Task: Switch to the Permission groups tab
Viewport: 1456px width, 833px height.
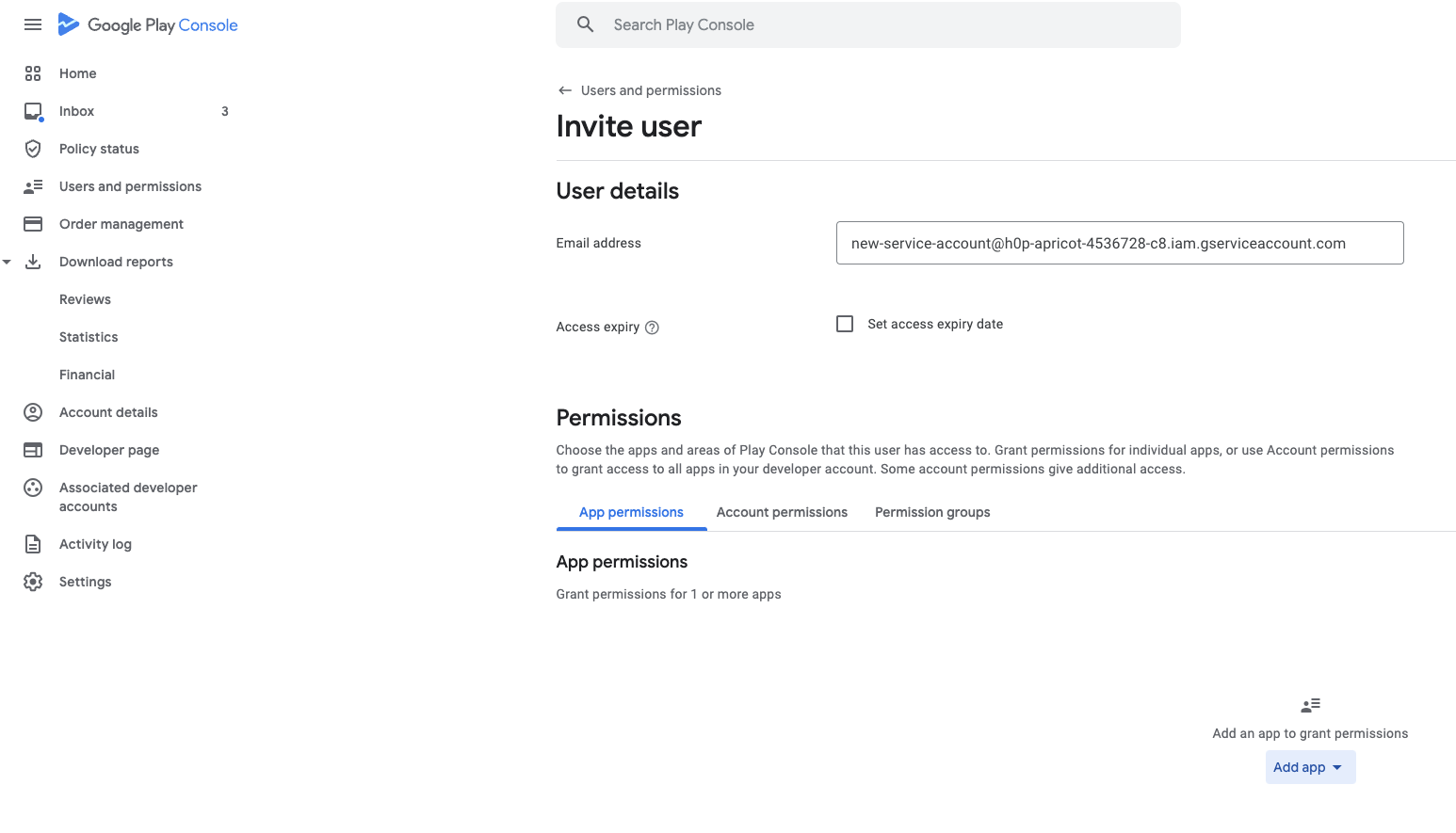Action: click(x=932, y=512)
